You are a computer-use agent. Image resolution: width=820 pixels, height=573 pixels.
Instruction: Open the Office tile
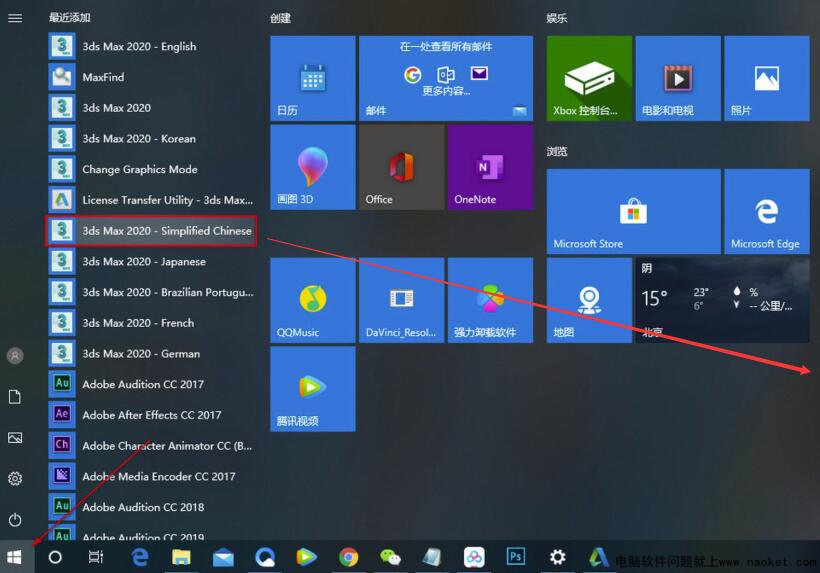(x=402, y=167)
